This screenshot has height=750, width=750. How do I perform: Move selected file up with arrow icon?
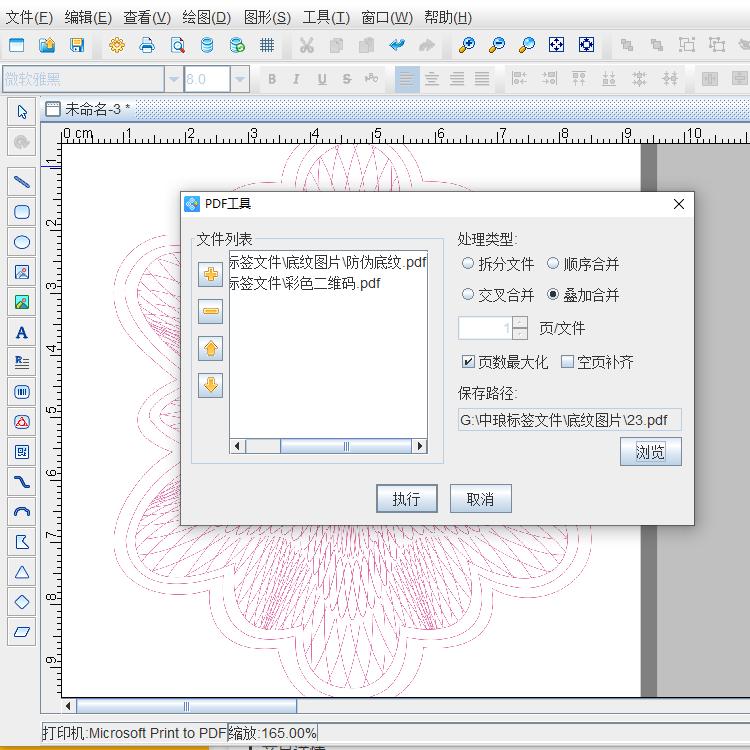tap(210, 349)
